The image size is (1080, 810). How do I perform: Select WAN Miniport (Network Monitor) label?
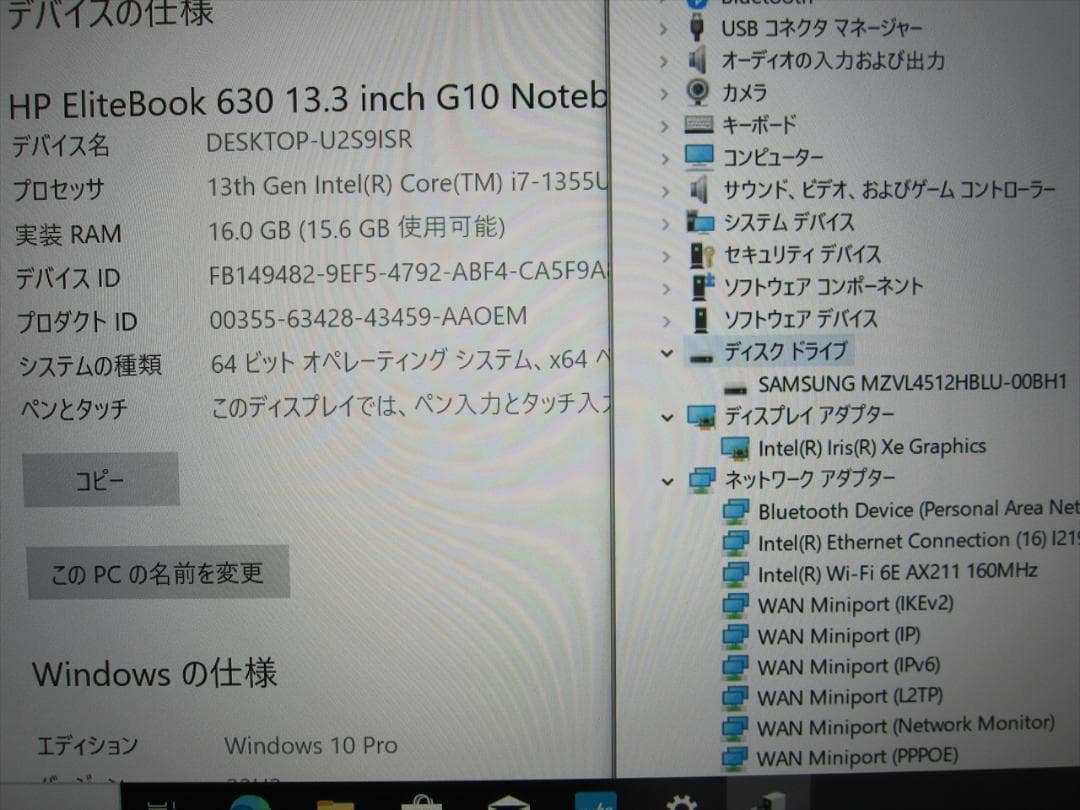[906, 726]
